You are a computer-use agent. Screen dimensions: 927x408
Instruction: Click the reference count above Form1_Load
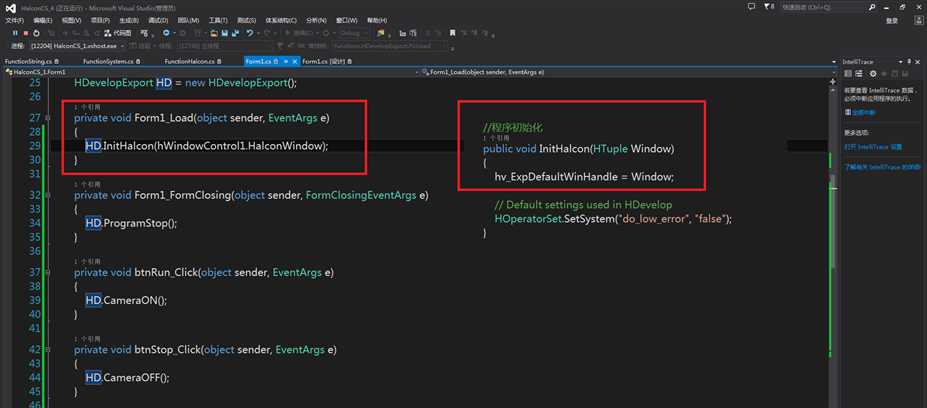pos(87,106)
